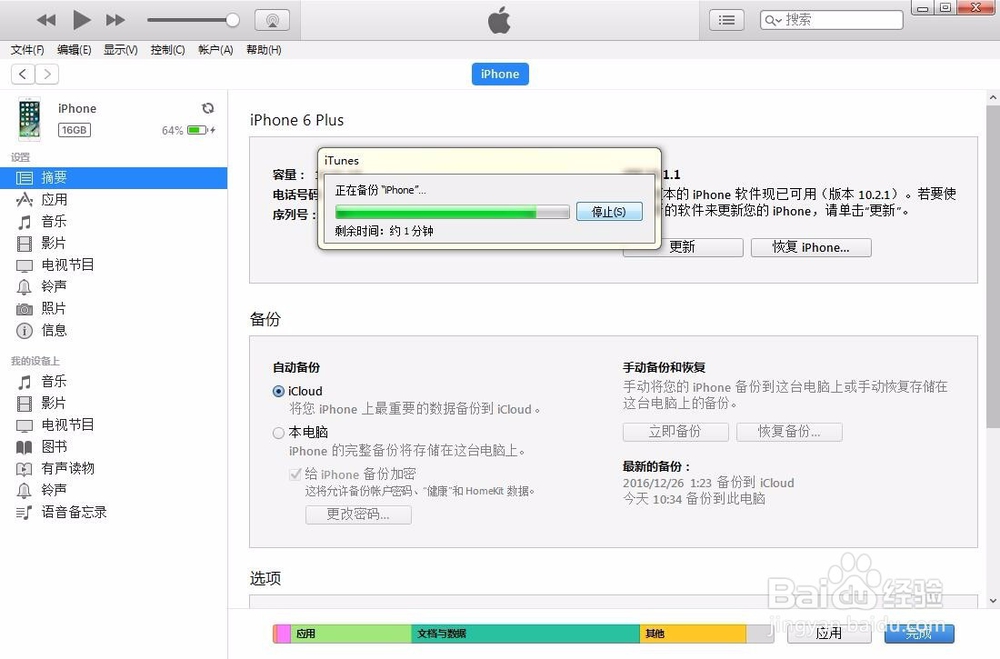Open 音乐 under the 设置 section

[114, 221]
